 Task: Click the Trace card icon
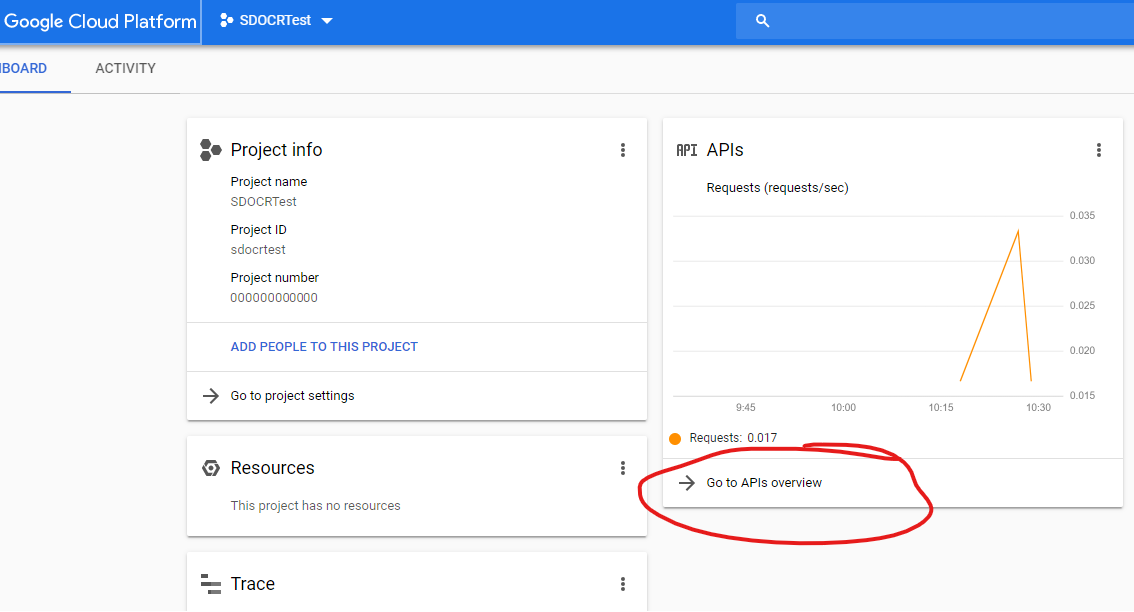(x=210, y=584)
